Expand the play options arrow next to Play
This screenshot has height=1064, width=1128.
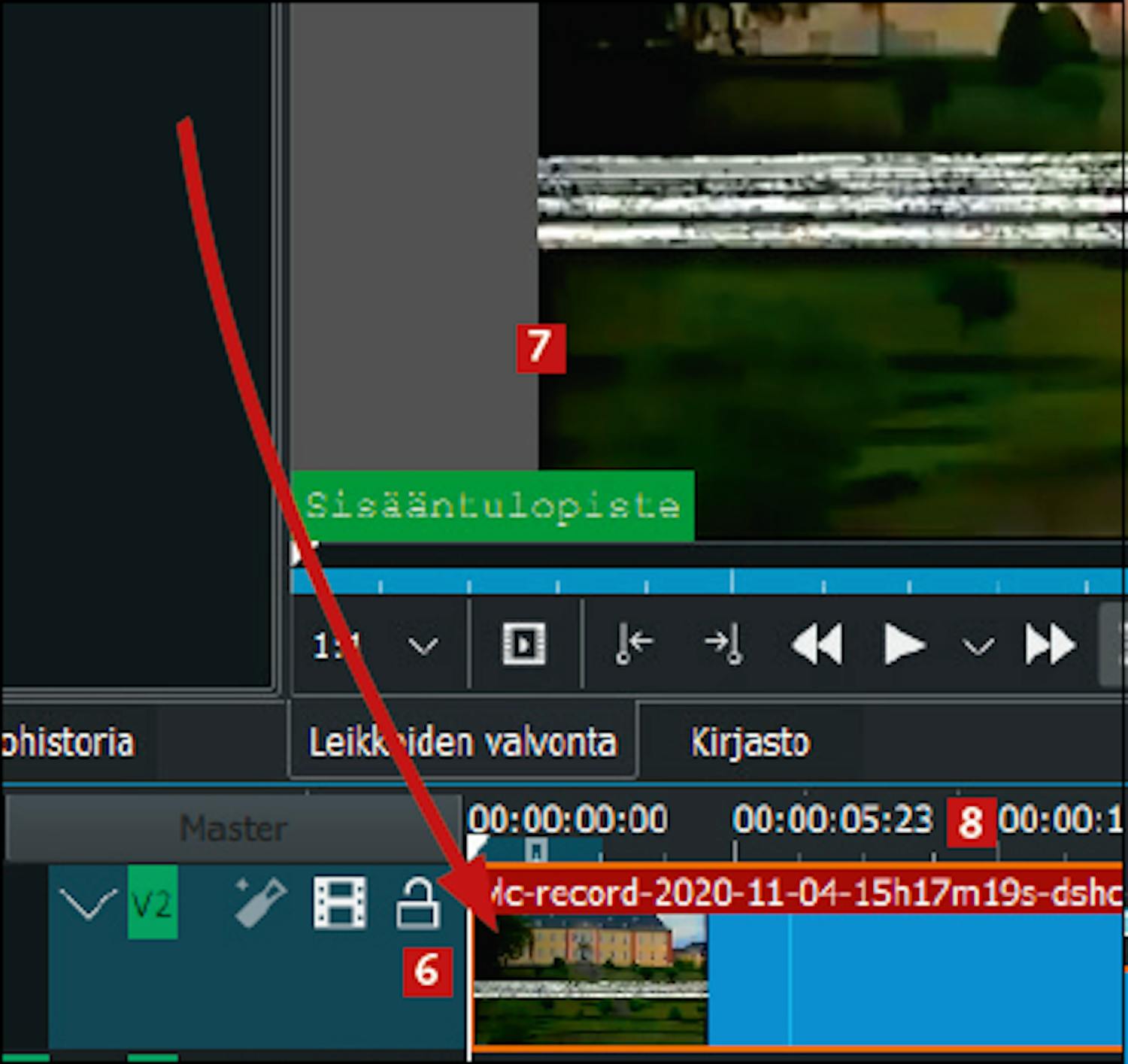(x=978, y=646)
